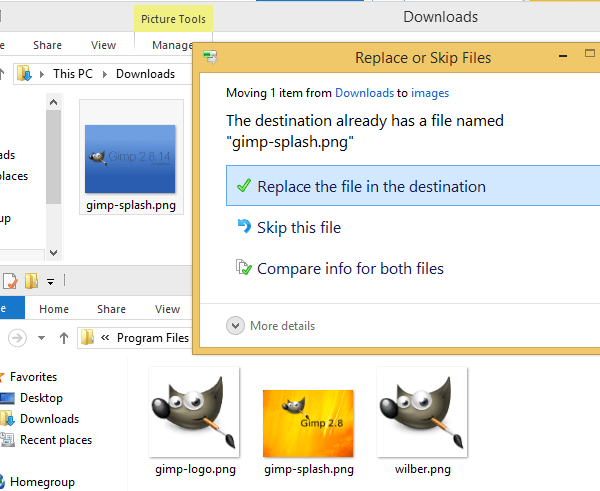Select gimp-splash.png thumbnail in Downloads window

[x=131, y=157]
